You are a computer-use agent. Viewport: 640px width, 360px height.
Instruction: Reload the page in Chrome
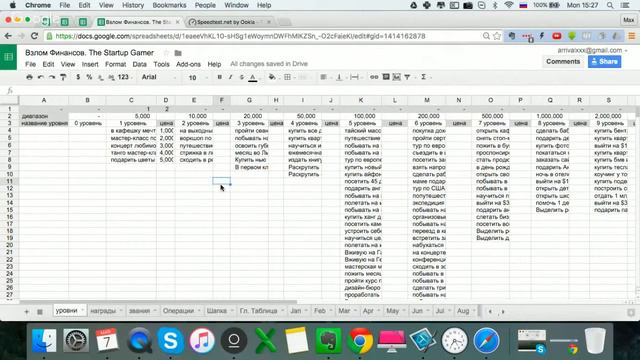click(35, 36)
